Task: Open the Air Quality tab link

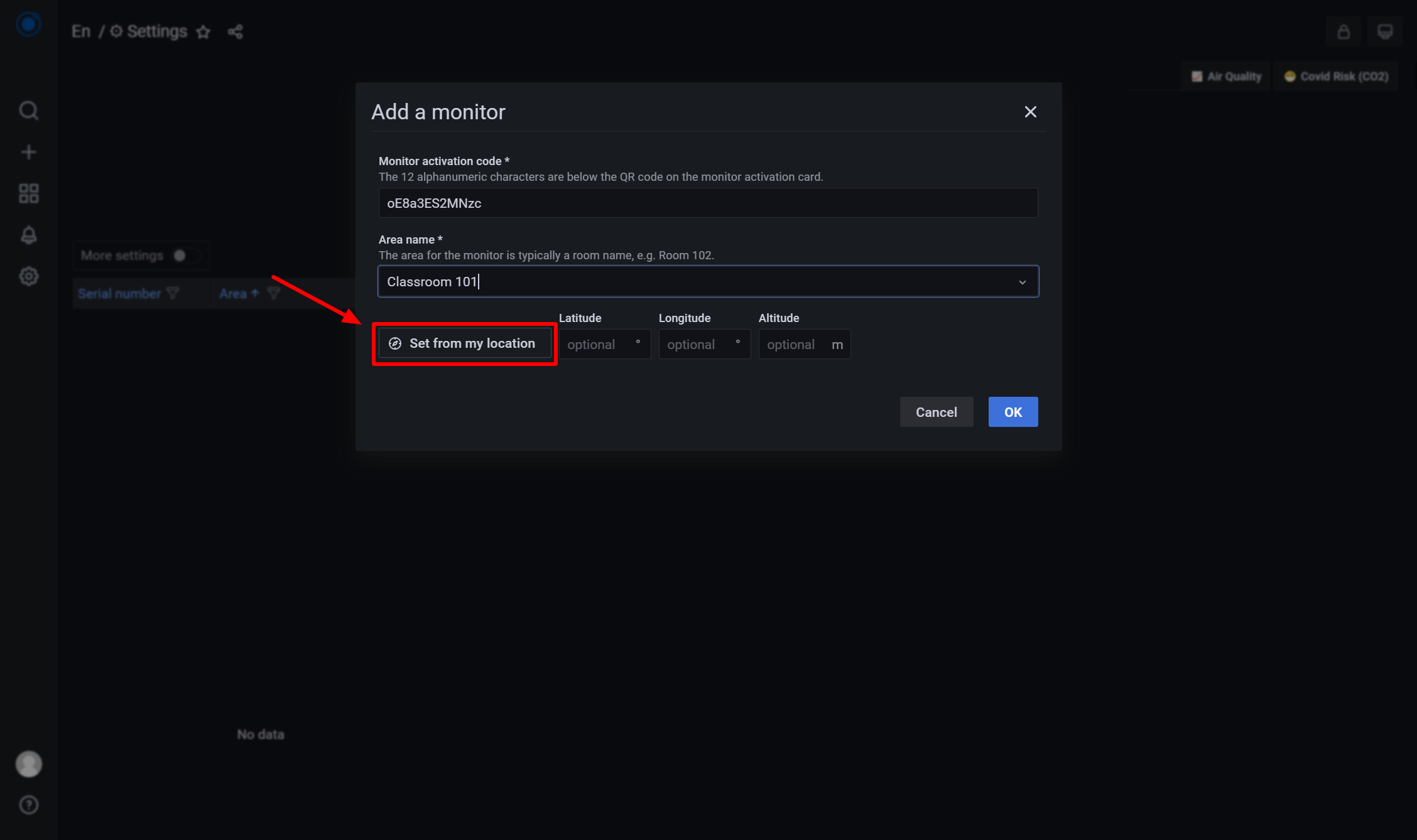Action: [1226, 77]
